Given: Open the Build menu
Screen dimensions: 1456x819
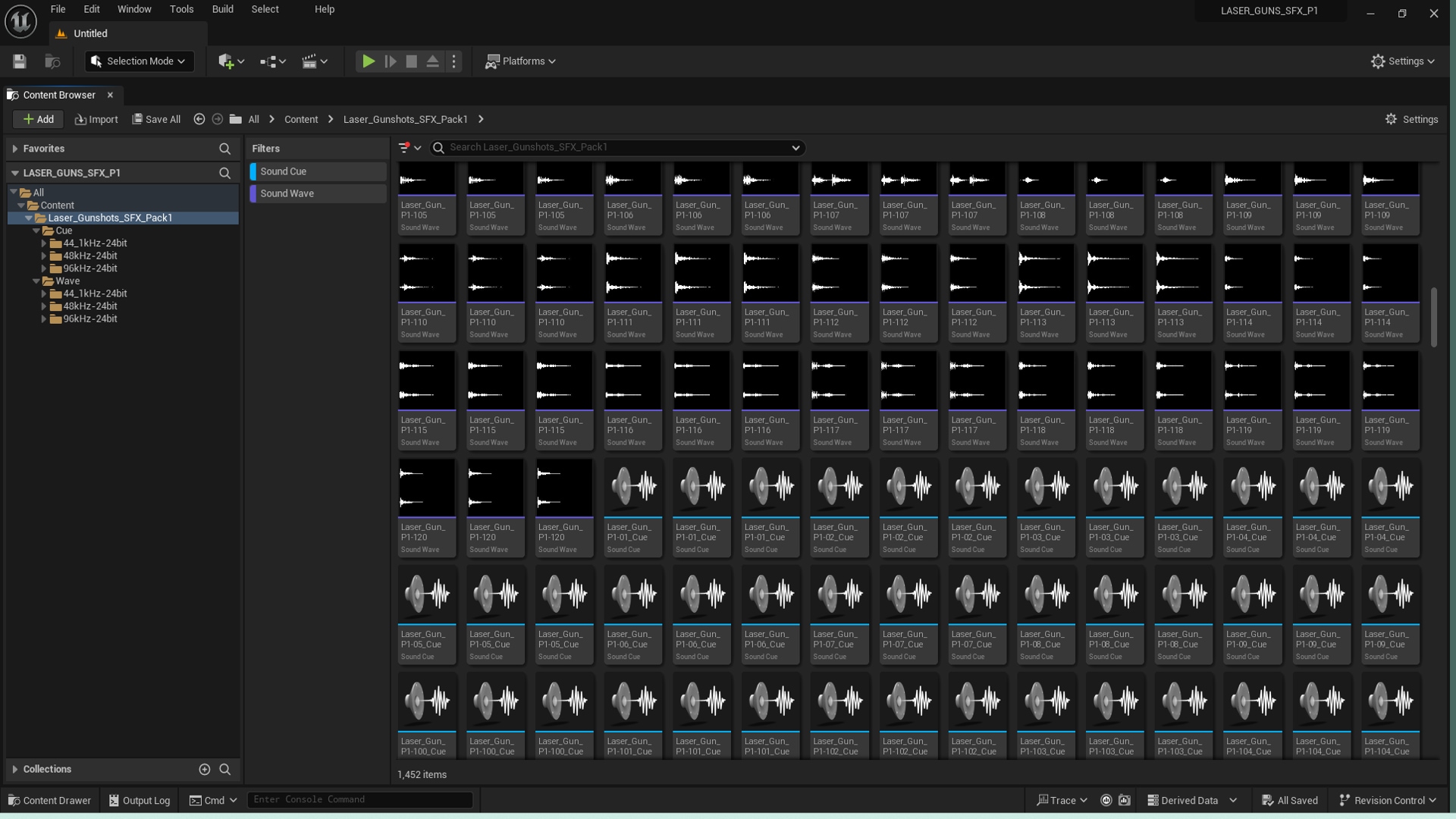Looking at the screenshot, I should click(222, 9).
